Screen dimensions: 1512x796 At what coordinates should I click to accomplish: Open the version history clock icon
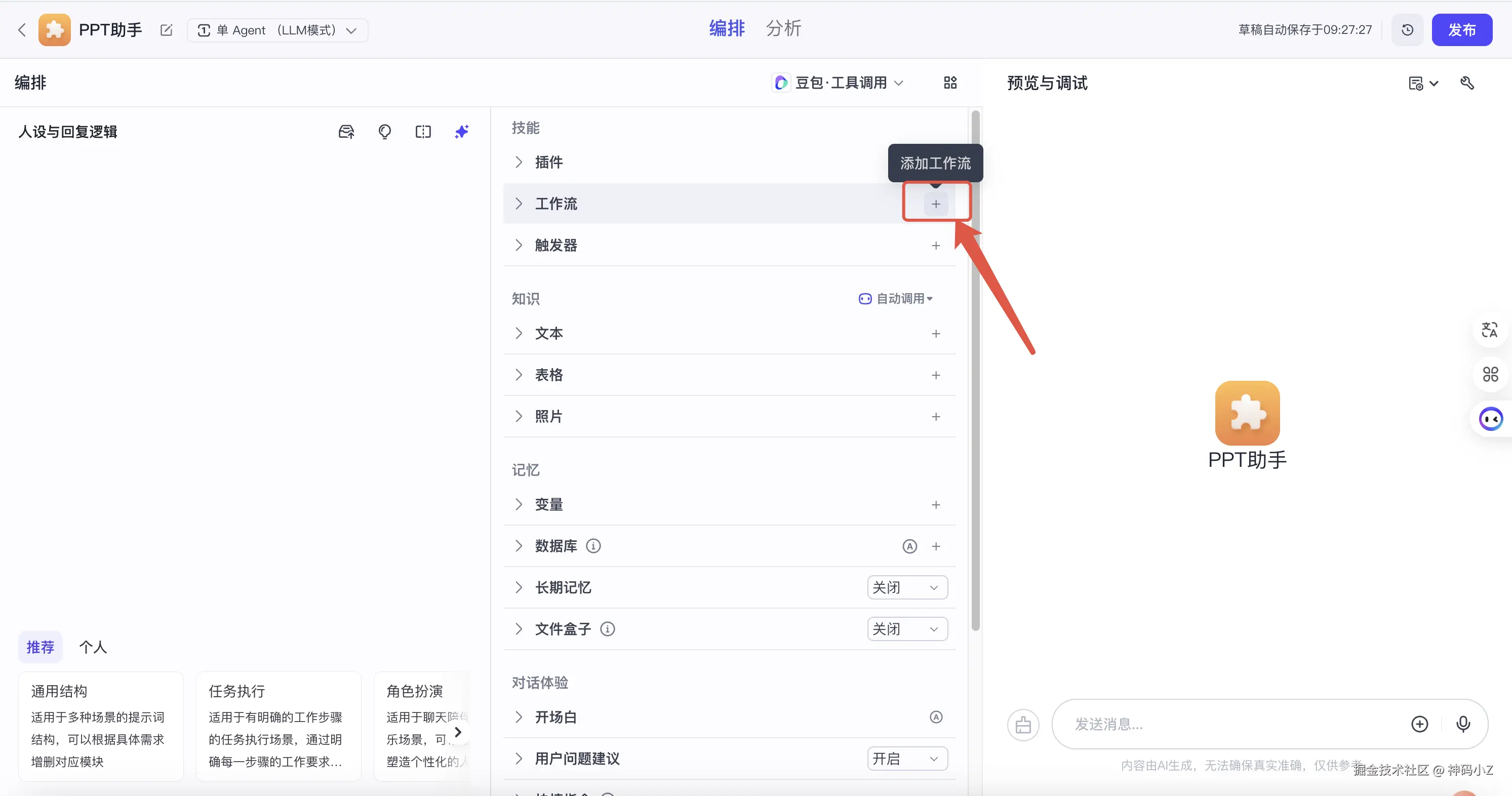click(x=1407, y=30)
